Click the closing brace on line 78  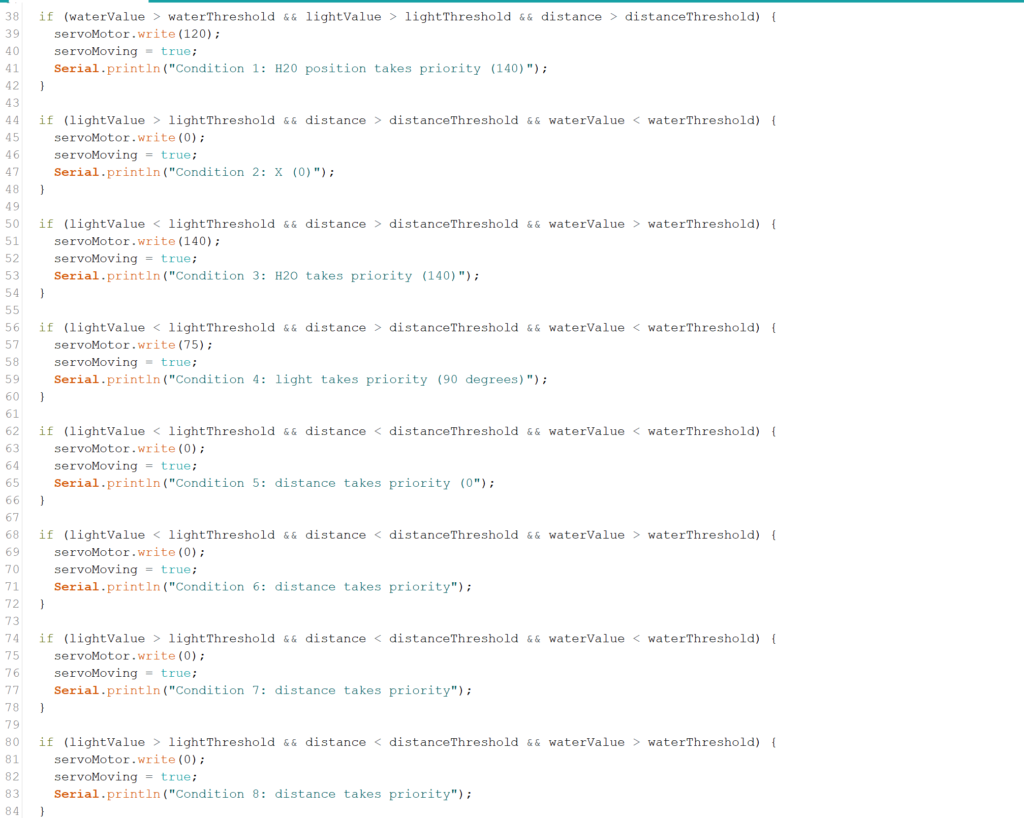pyautogui.click(x=42, y=708)
